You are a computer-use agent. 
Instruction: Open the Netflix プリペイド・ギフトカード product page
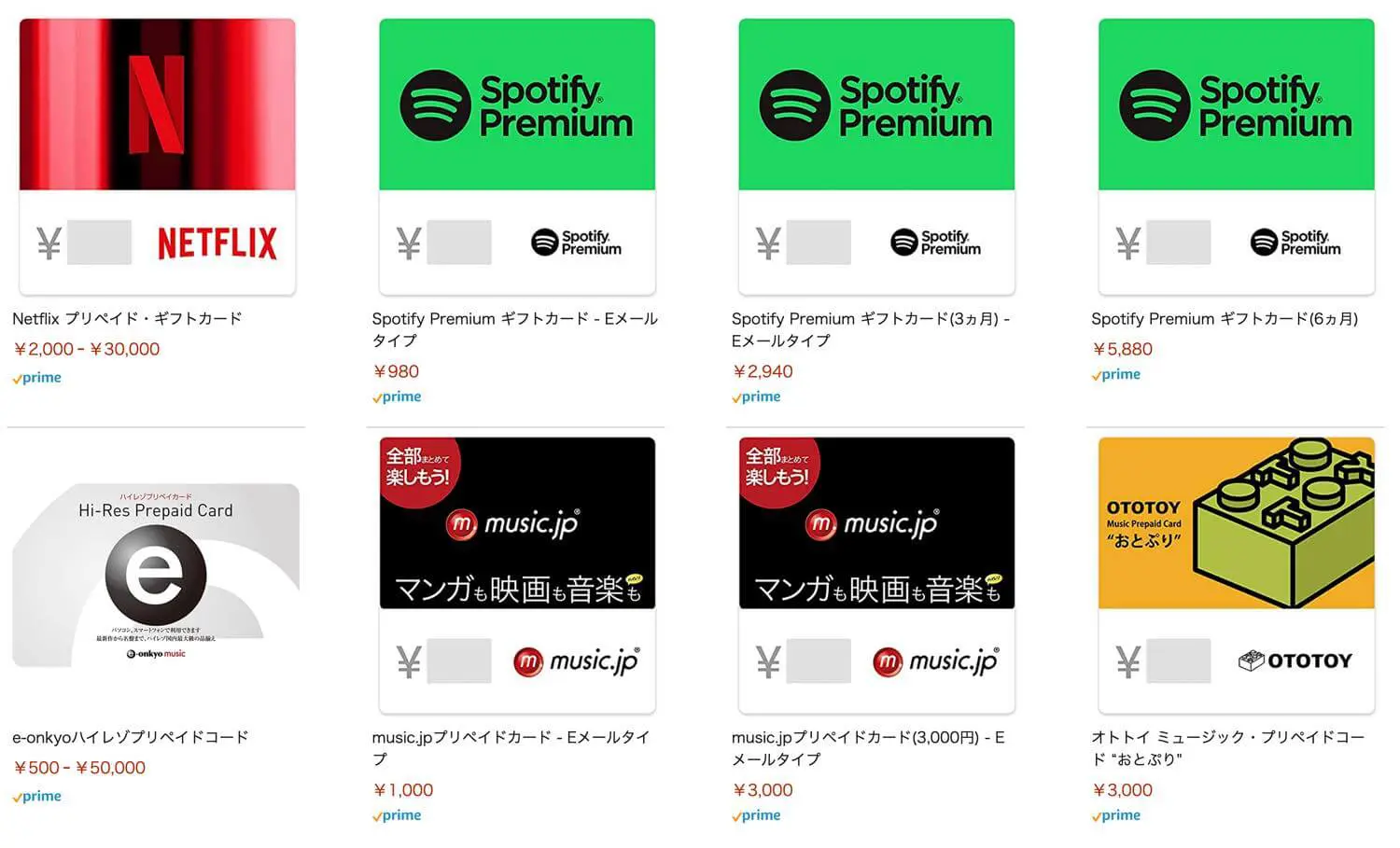tap(126, 318)
